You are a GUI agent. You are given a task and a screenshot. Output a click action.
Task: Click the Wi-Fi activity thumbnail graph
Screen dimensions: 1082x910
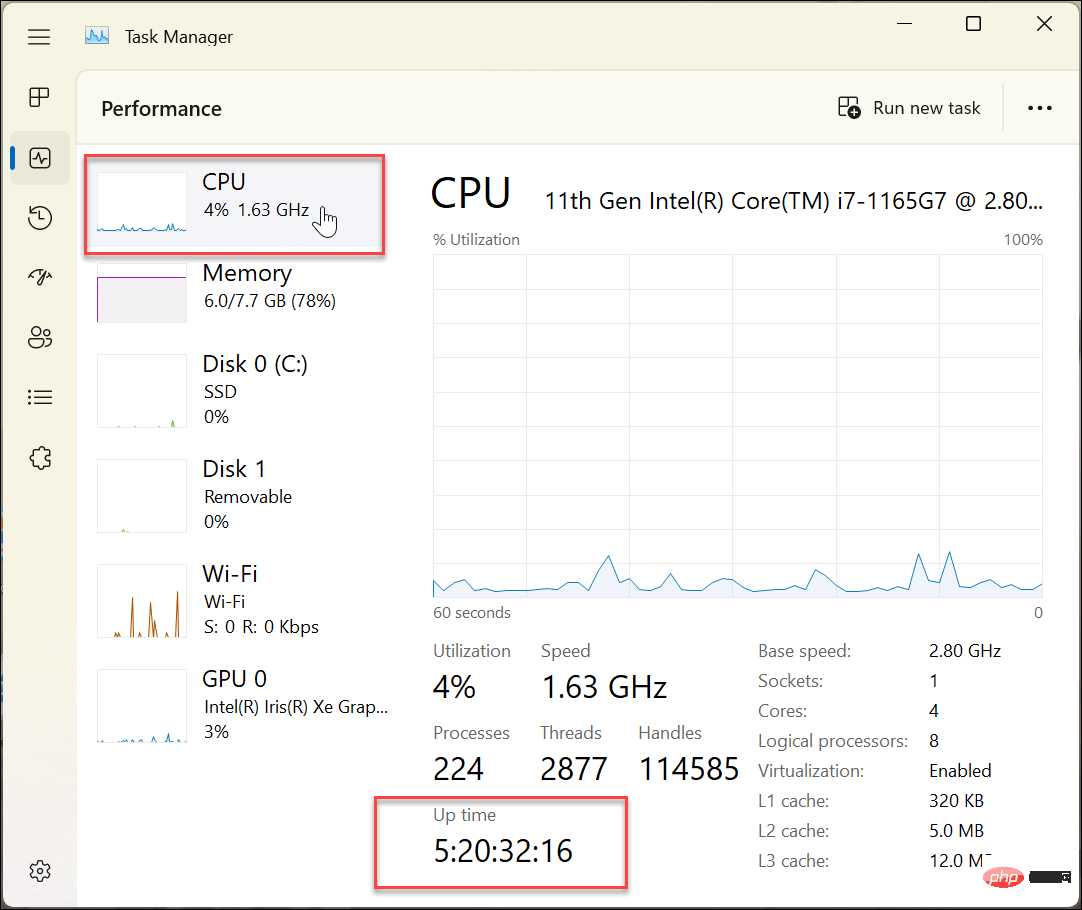pyautogui.click(x=141, y=600)
